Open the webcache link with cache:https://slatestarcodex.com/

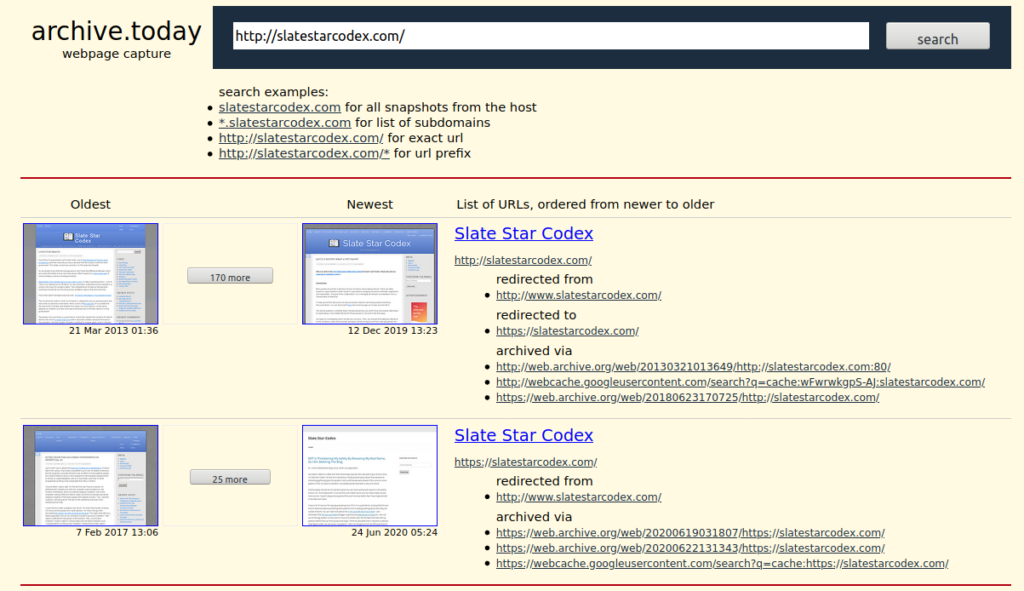(722, 563)
